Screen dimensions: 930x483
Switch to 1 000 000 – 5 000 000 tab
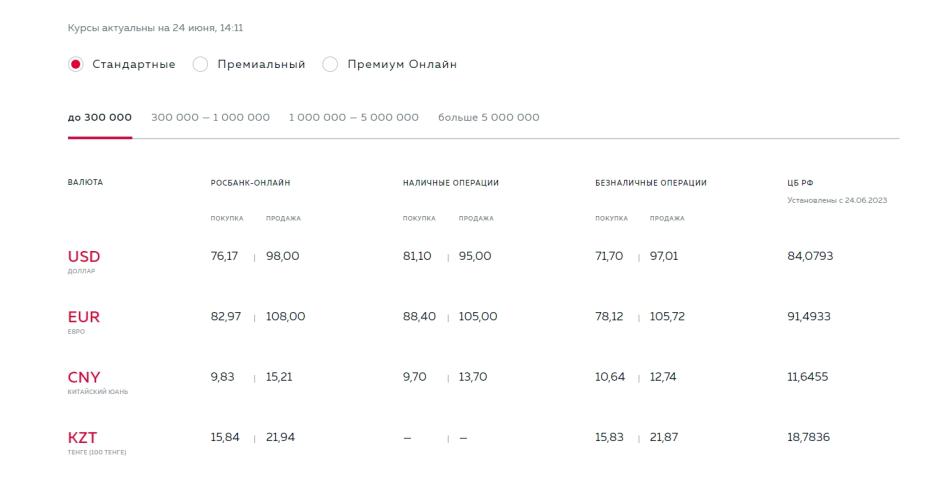click(353, 117)
